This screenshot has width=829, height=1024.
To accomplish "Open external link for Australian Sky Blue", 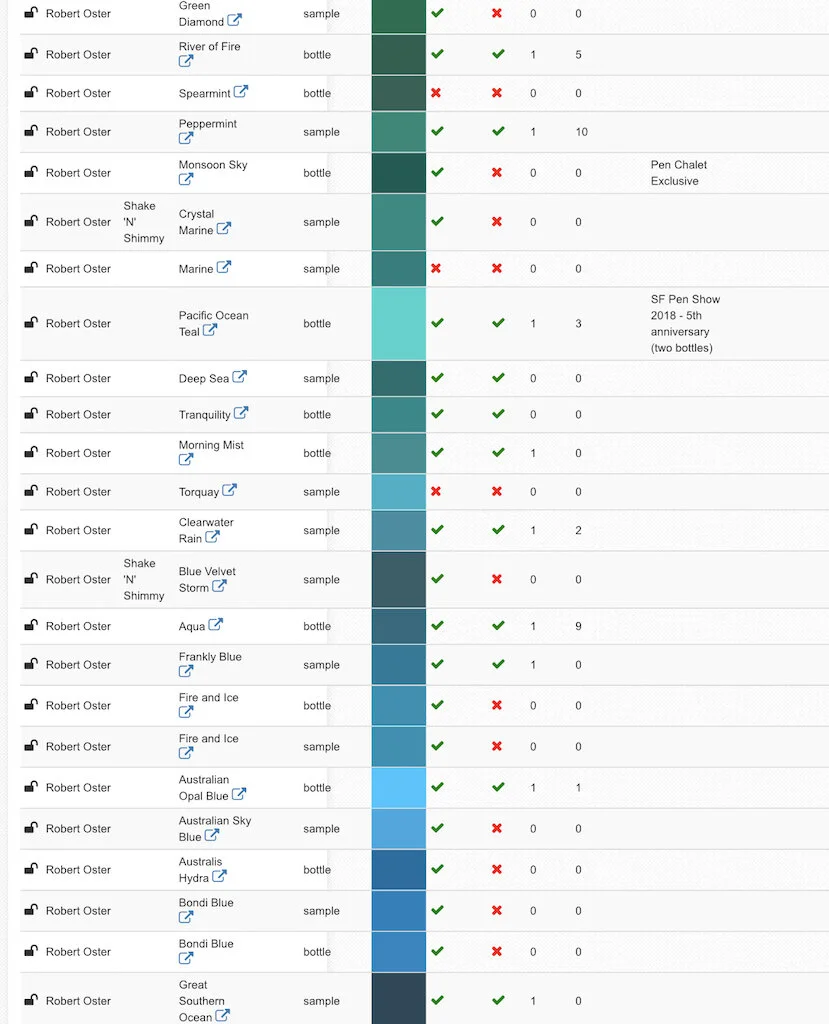I will click(x=212, y=835).
